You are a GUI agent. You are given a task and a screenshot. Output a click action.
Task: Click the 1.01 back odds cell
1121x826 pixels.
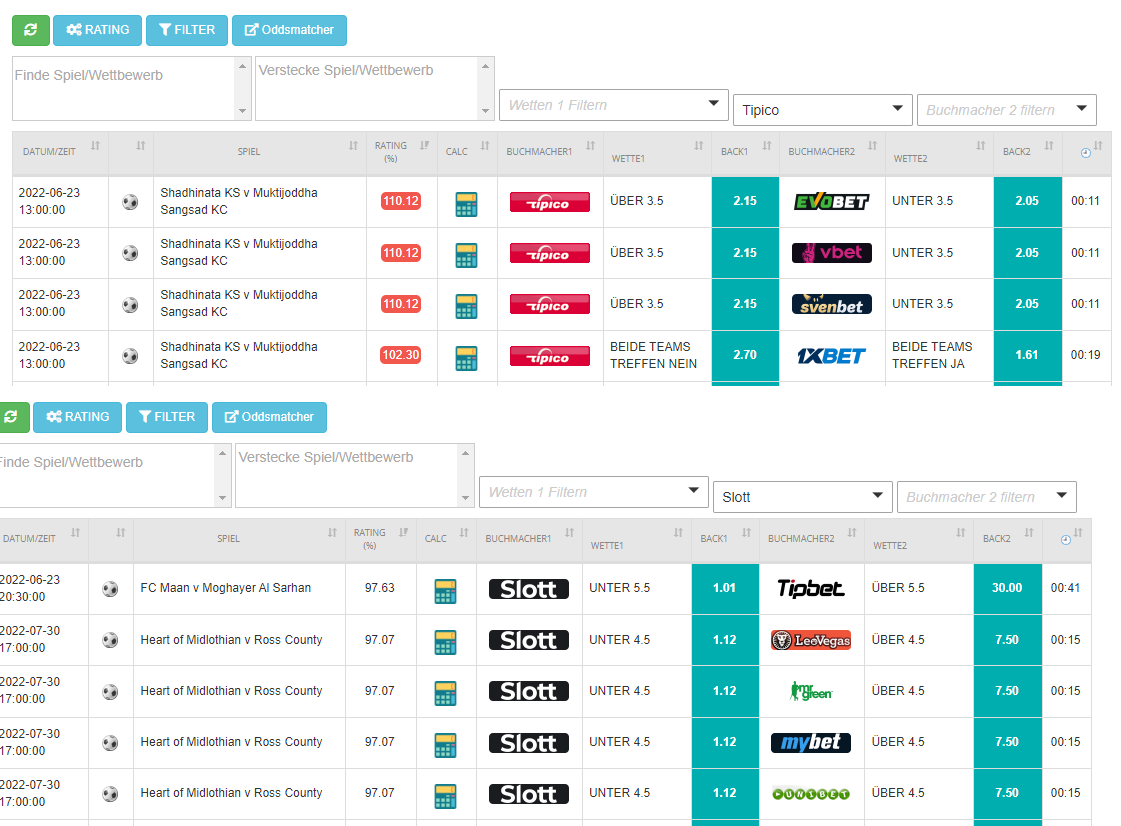pos(725,589)
